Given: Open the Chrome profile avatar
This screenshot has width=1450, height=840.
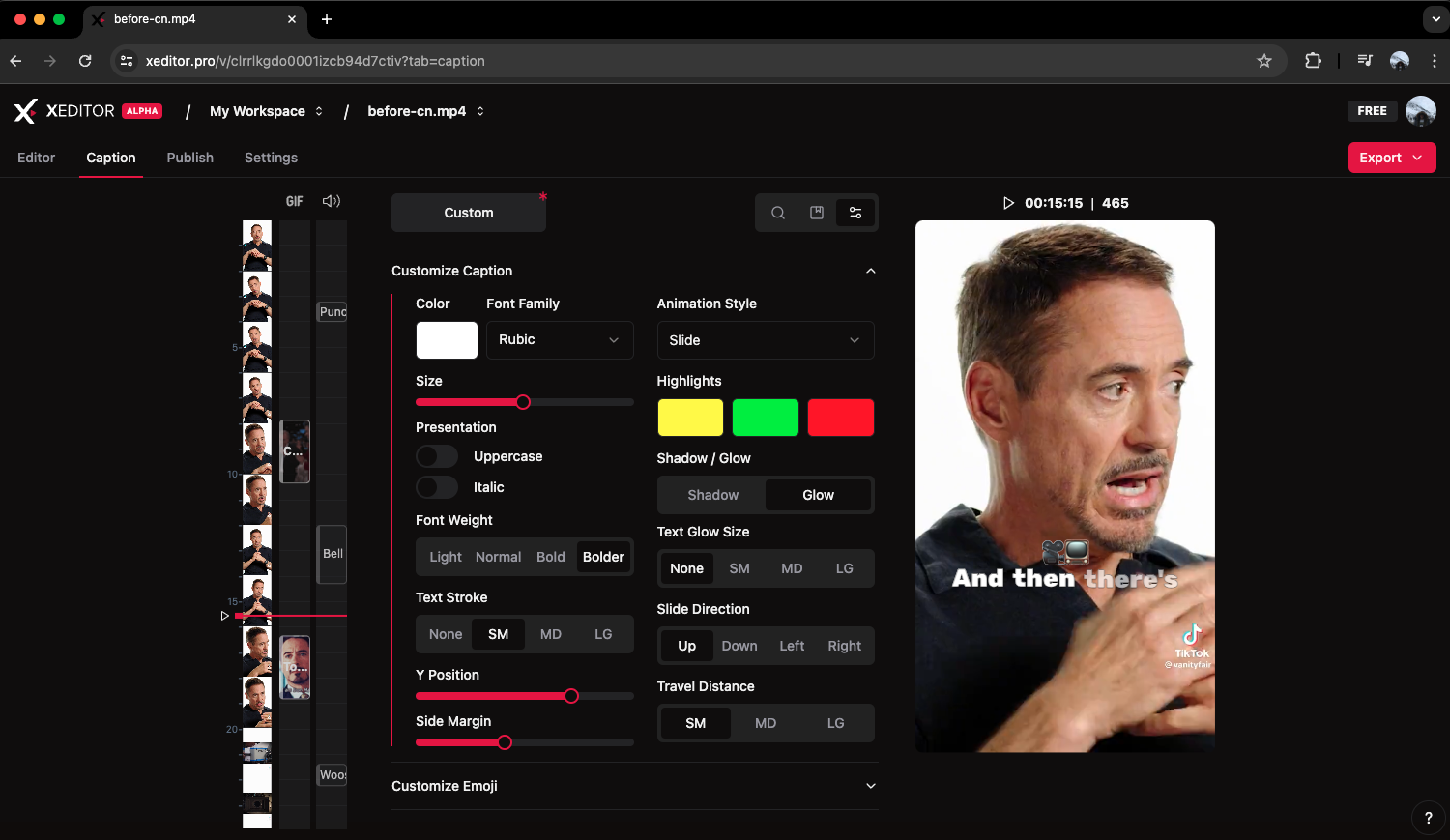Looking at the screenshot, I should pos(1399,61).
